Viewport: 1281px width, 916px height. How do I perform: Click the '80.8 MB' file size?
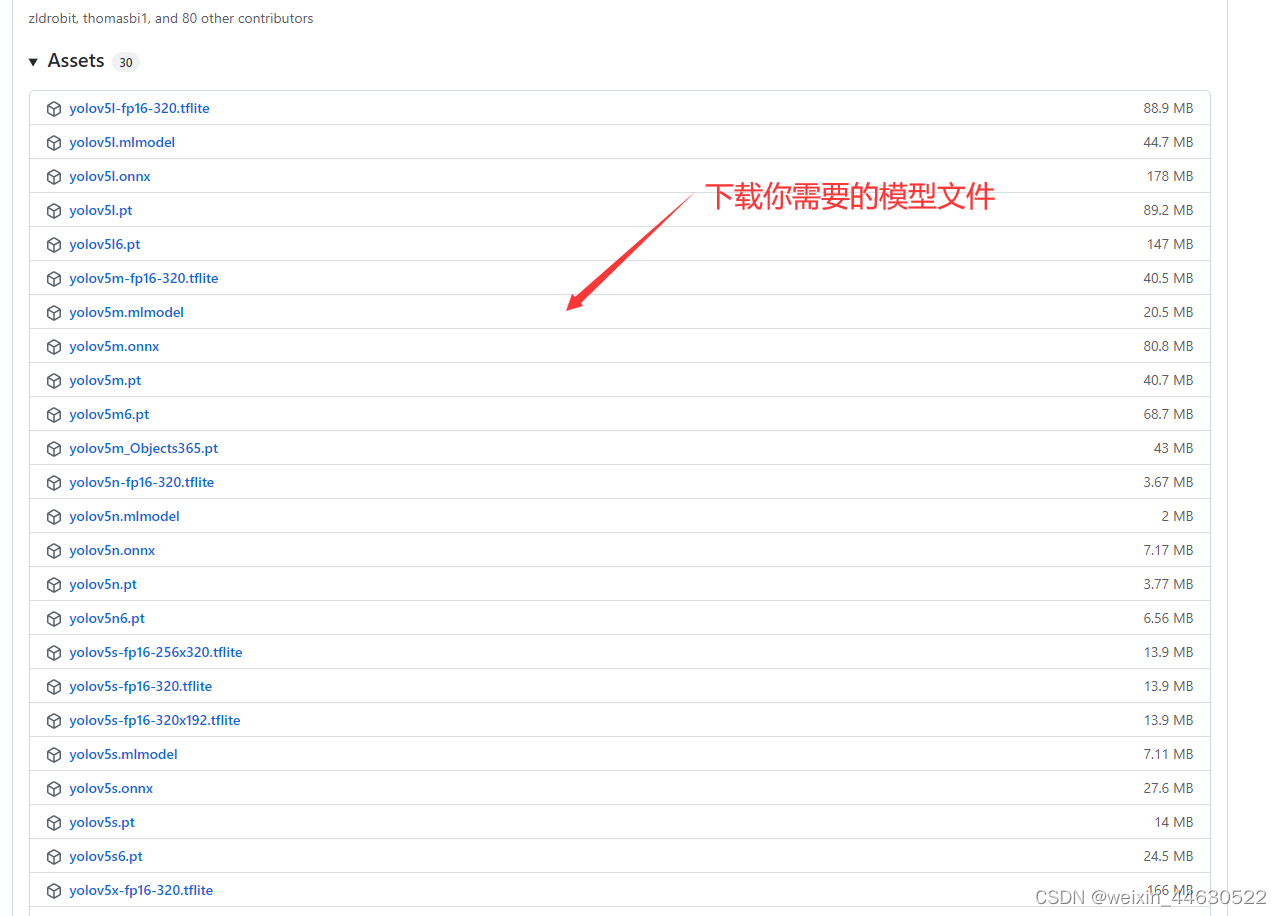click(x=1168, y=346)
